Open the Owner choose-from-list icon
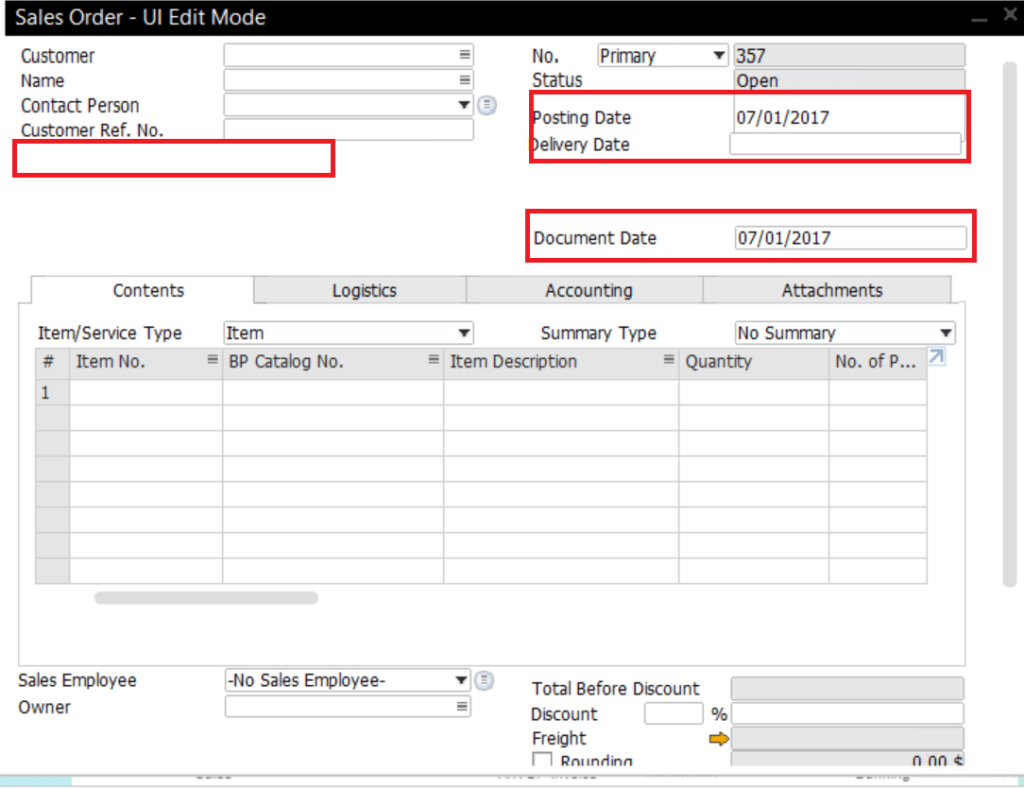 [x=461, y=707]
